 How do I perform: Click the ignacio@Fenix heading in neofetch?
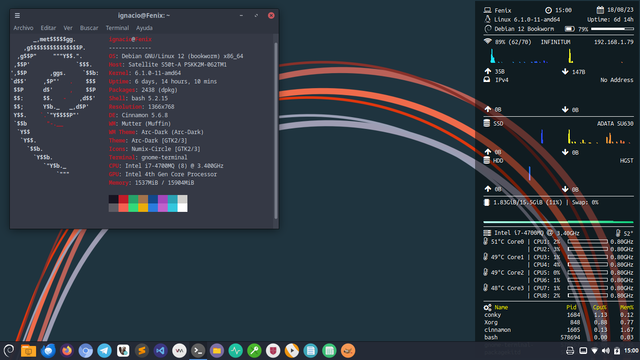pyautogui.click(x=130, y=39)
